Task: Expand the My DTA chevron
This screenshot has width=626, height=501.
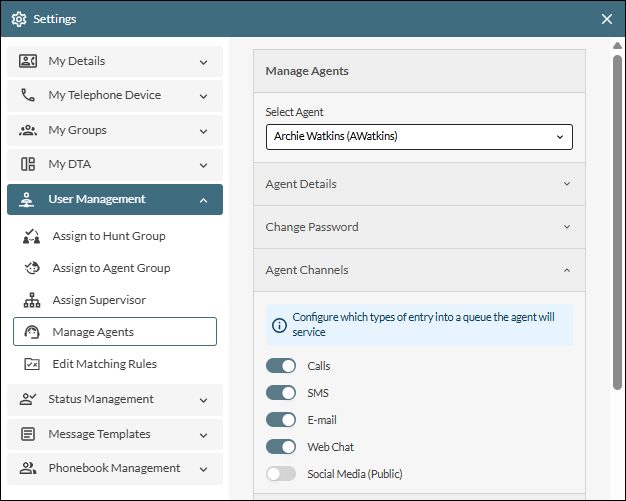Action: click(x=203, y=165)
